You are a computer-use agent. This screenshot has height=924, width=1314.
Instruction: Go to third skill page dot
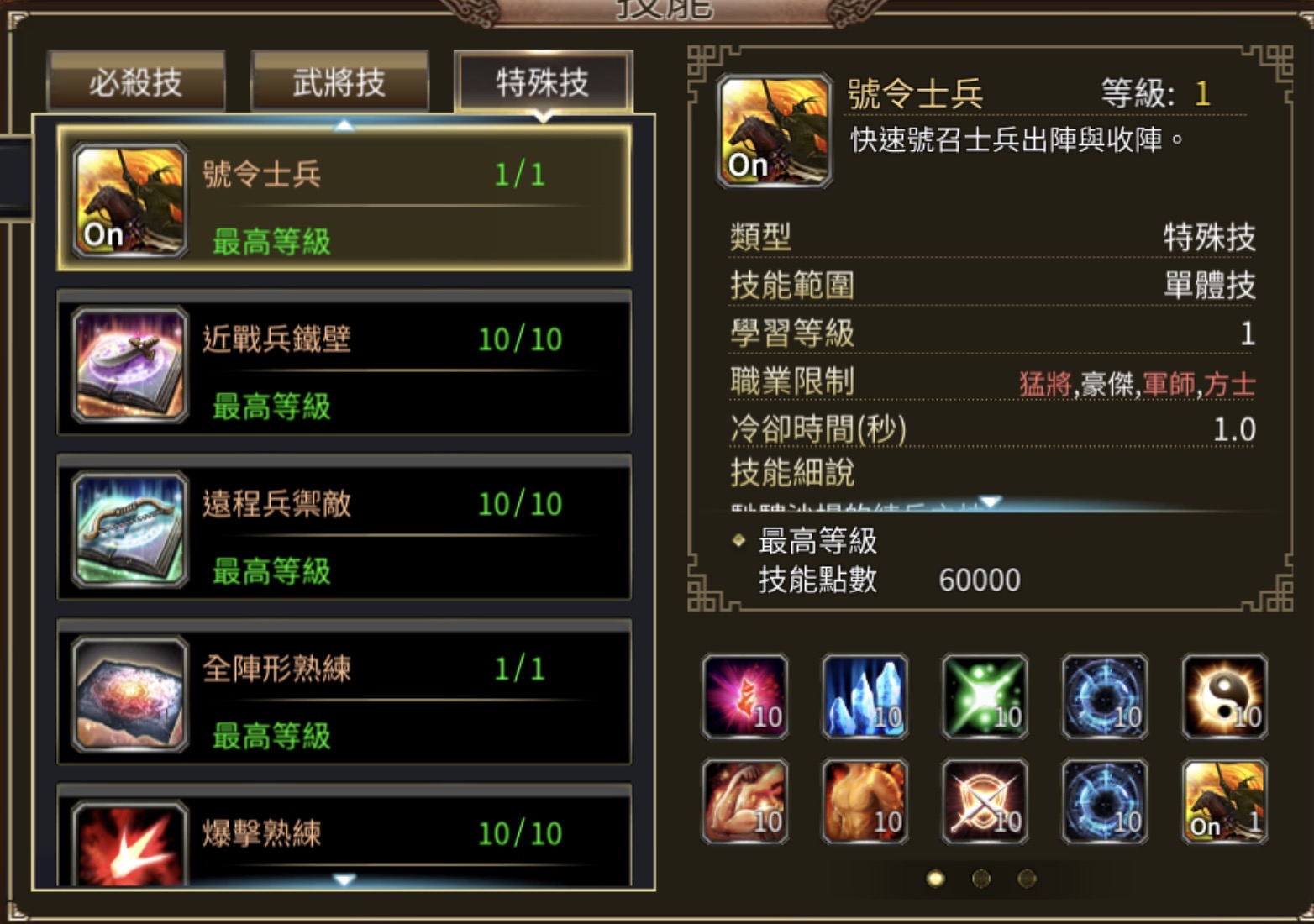(1027, 879)
